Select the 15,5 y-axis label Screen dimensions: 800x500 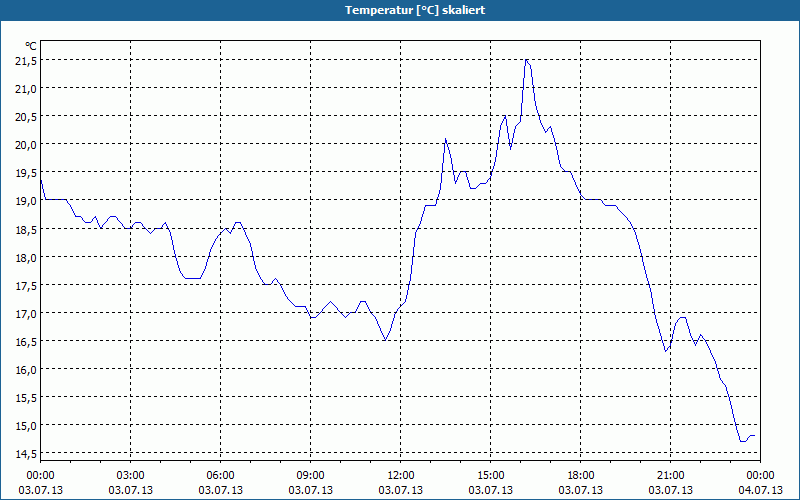pos(26,397)
